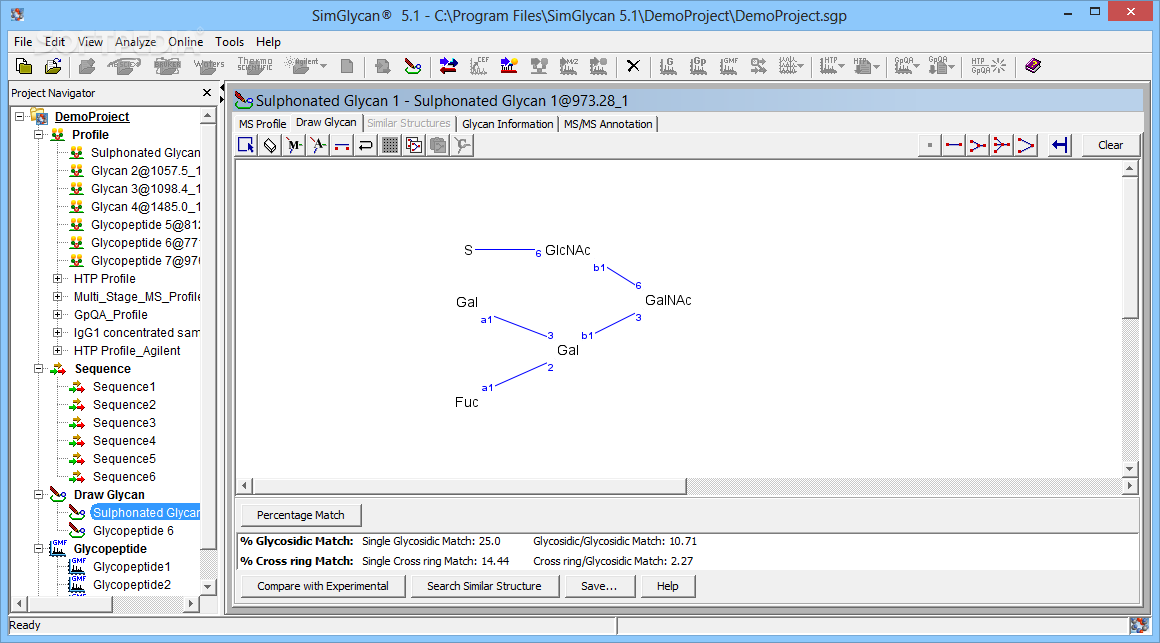Collapse the DemoProject root node

click(x=20, y=116)
